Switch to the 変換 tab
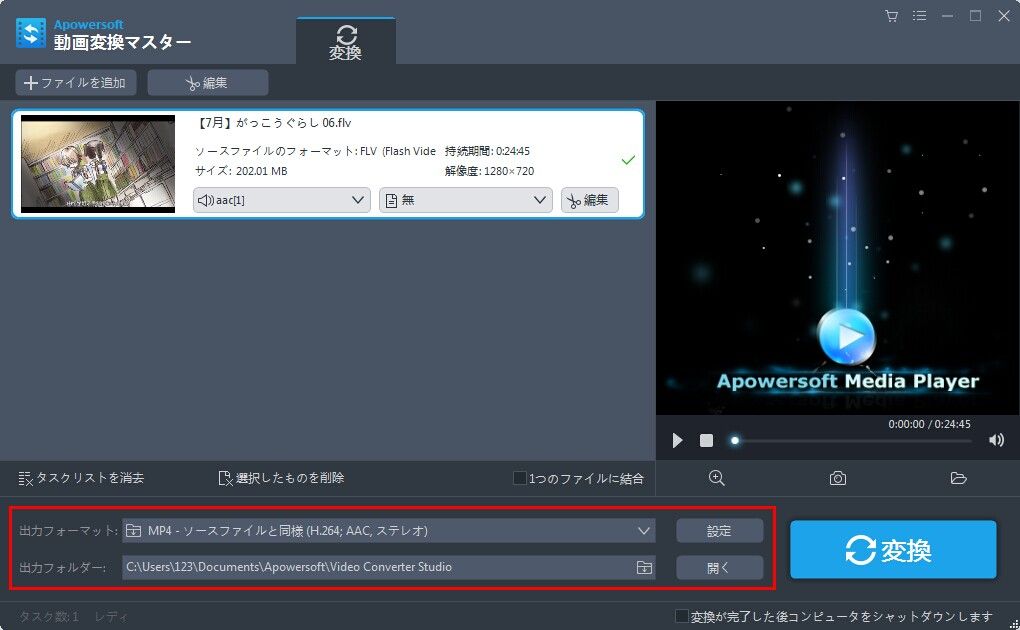This screenshot has height=630, width=1020. click(346, 38)
